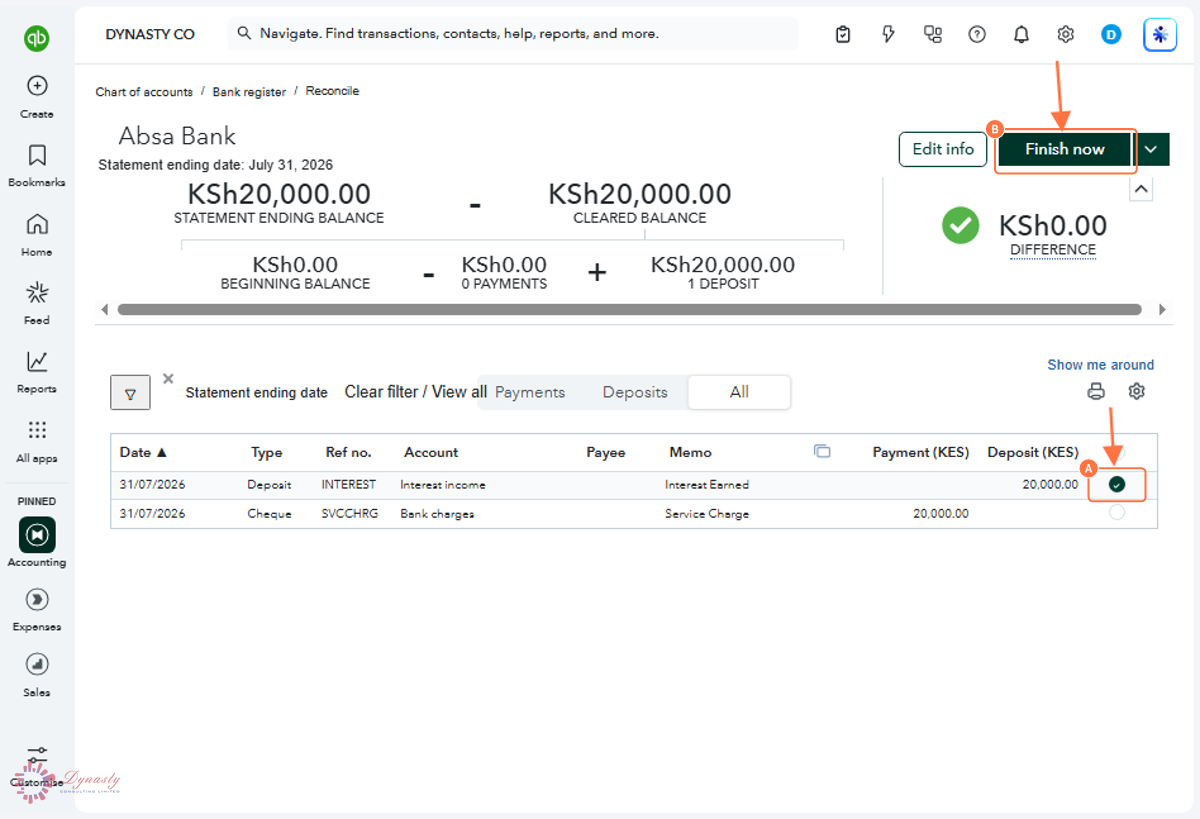Open Reports in the sidebar

click(x=37, y=372)
